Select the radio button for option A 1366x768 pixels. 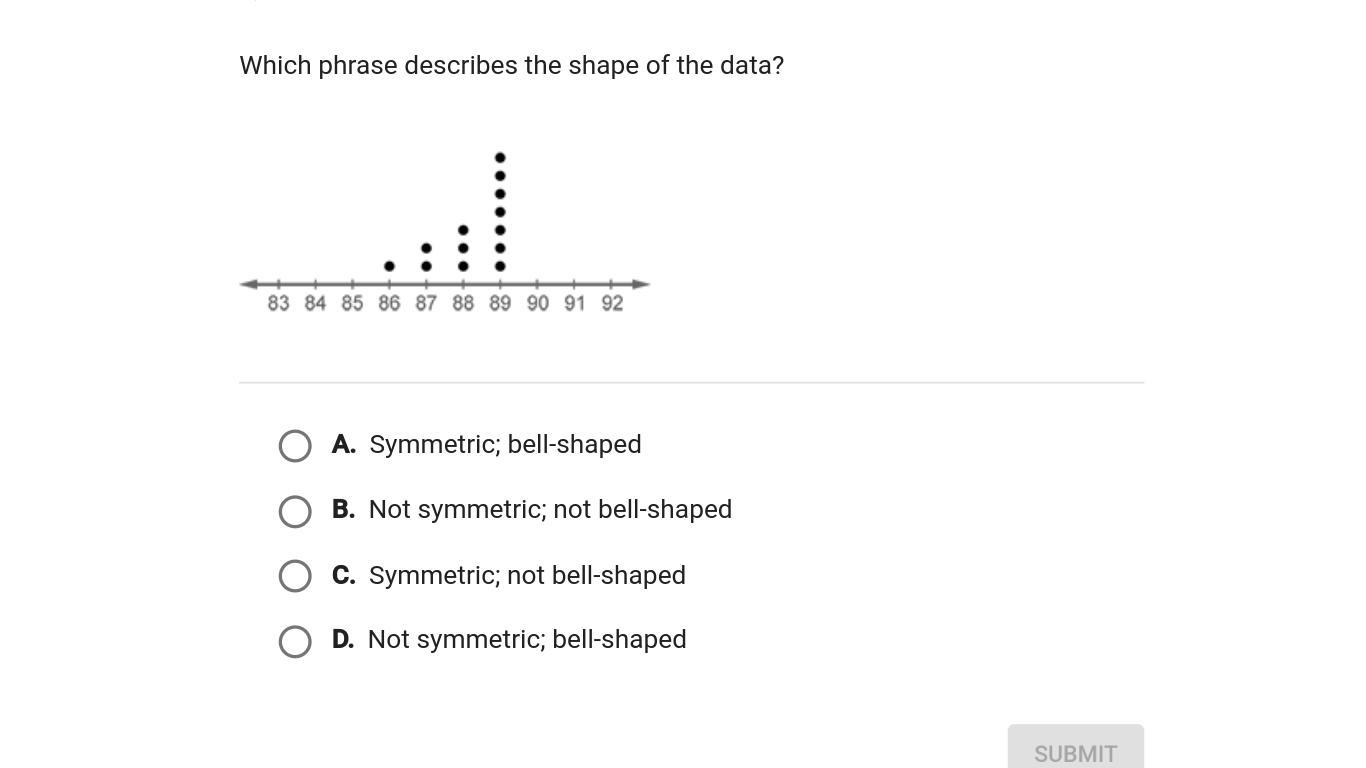tap(295, 446)
